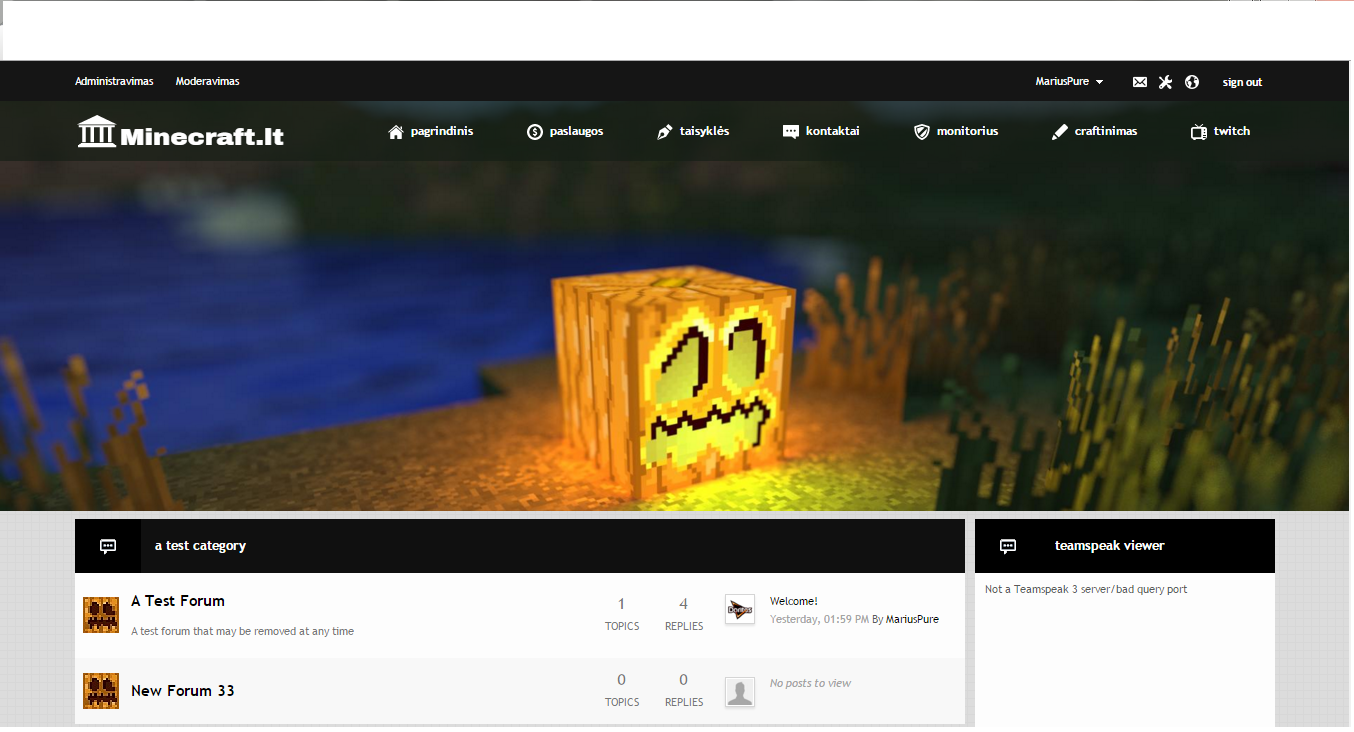This screenshot has width=1354, height=732.
Task: Click the house icon beside pagrindinis
Action: (x=396, y=132)
